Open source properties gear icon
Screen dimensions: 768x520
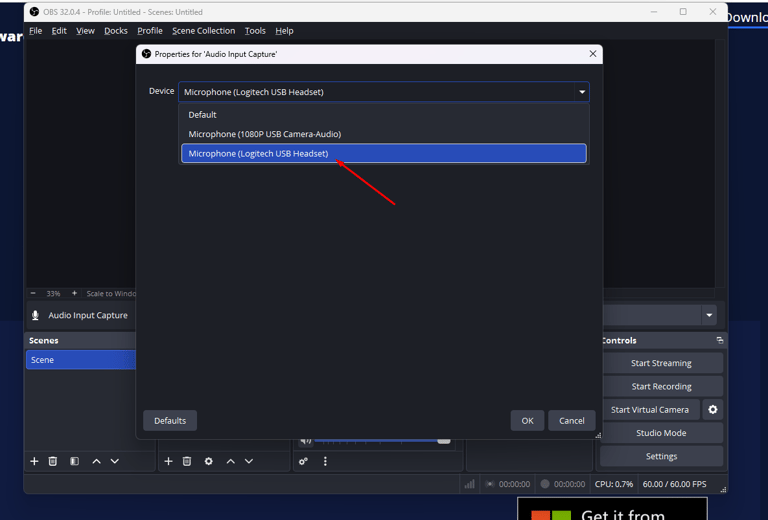click(209, 461)
